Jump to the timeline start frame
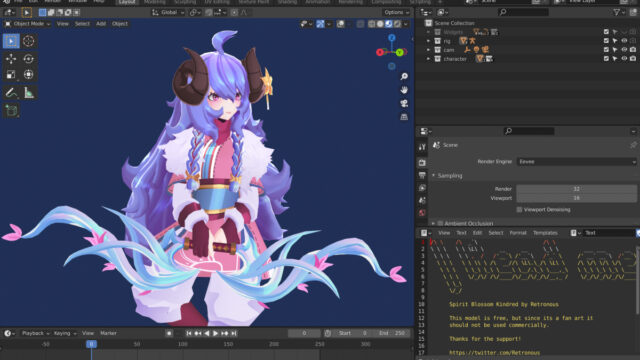Screen dimensions: 640x360 (x=189, y=333)
